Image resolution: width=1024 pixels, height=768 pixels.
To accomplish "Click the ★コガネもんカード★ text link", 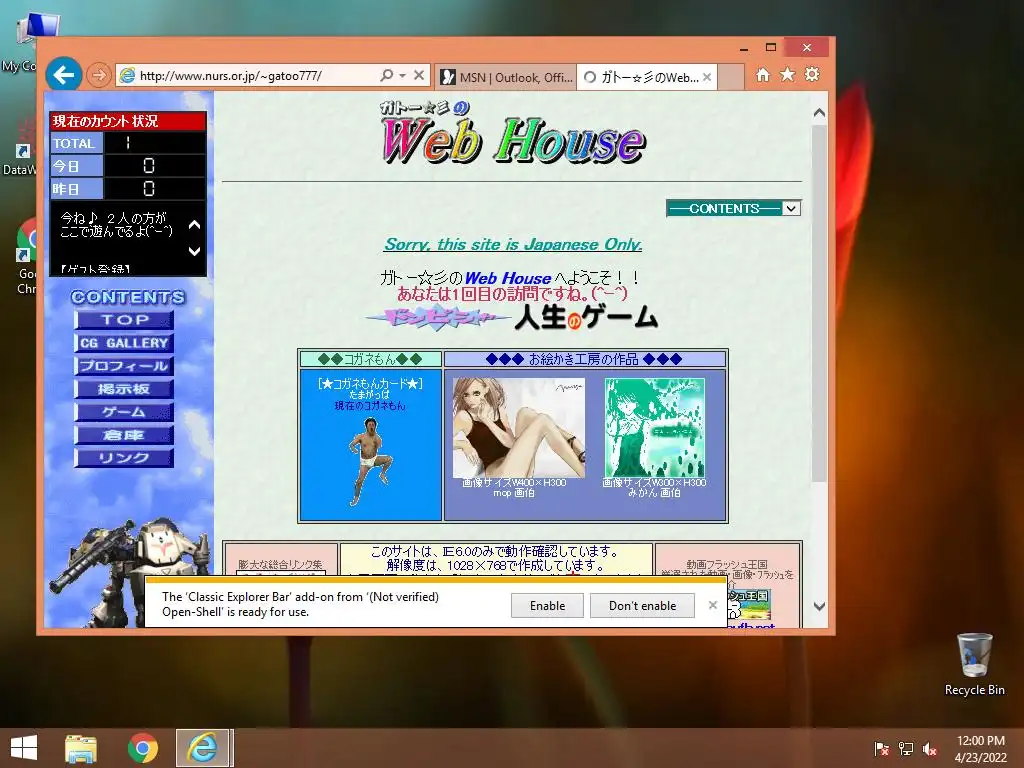I will (370, 384).
